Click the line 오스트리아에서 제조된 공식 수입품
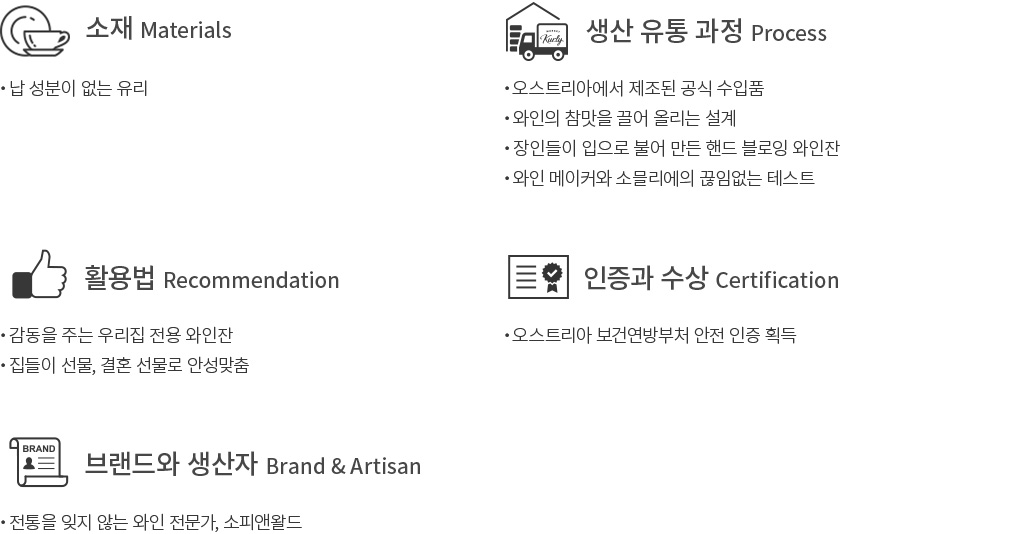 click(x=638, y=88)
